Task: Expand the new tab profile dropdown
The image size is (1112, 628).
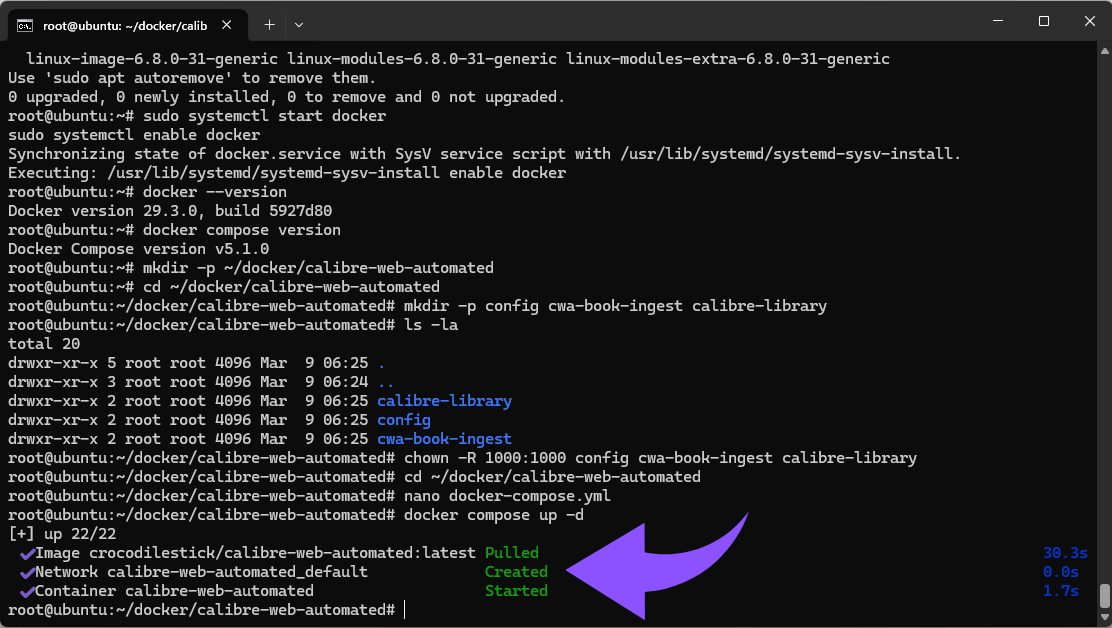Action: point(299,24)
